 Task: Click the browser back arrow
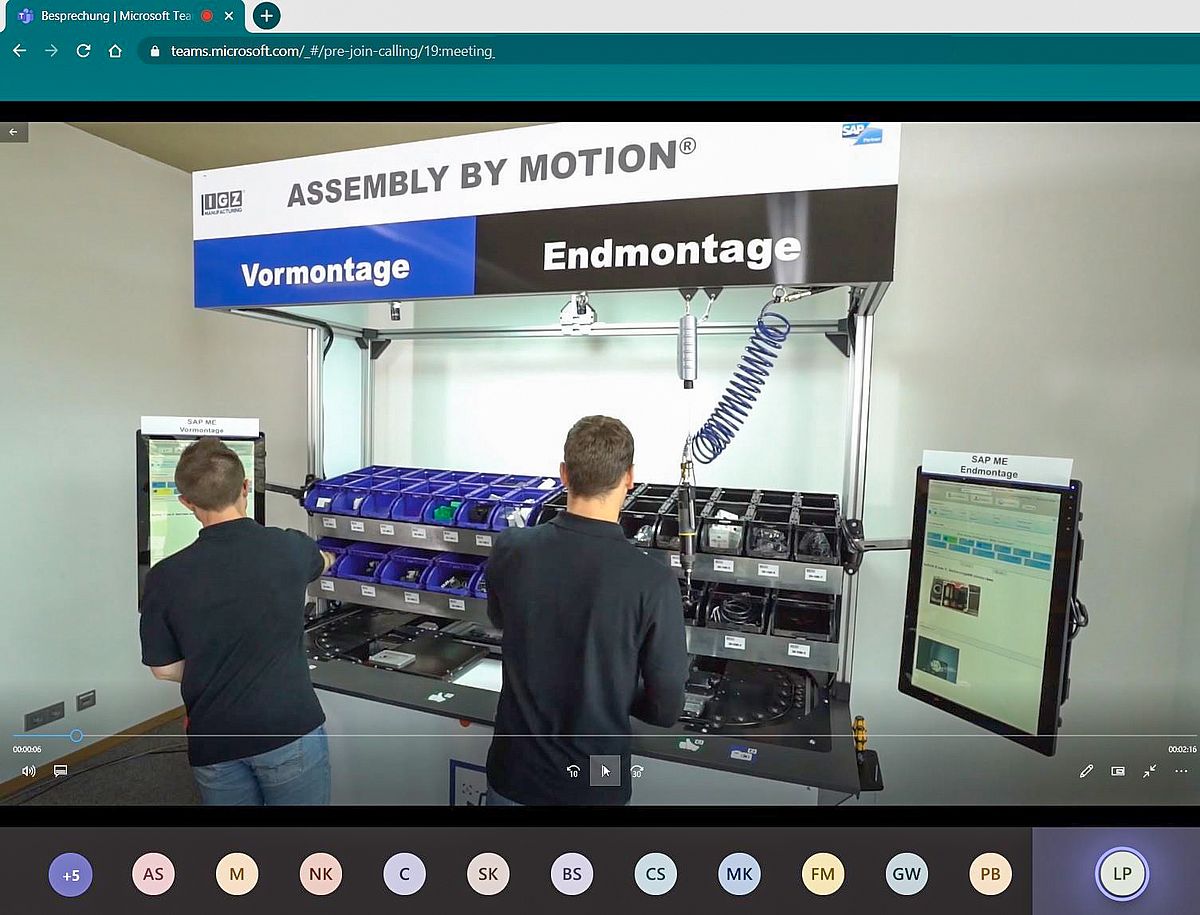point(19,51)
